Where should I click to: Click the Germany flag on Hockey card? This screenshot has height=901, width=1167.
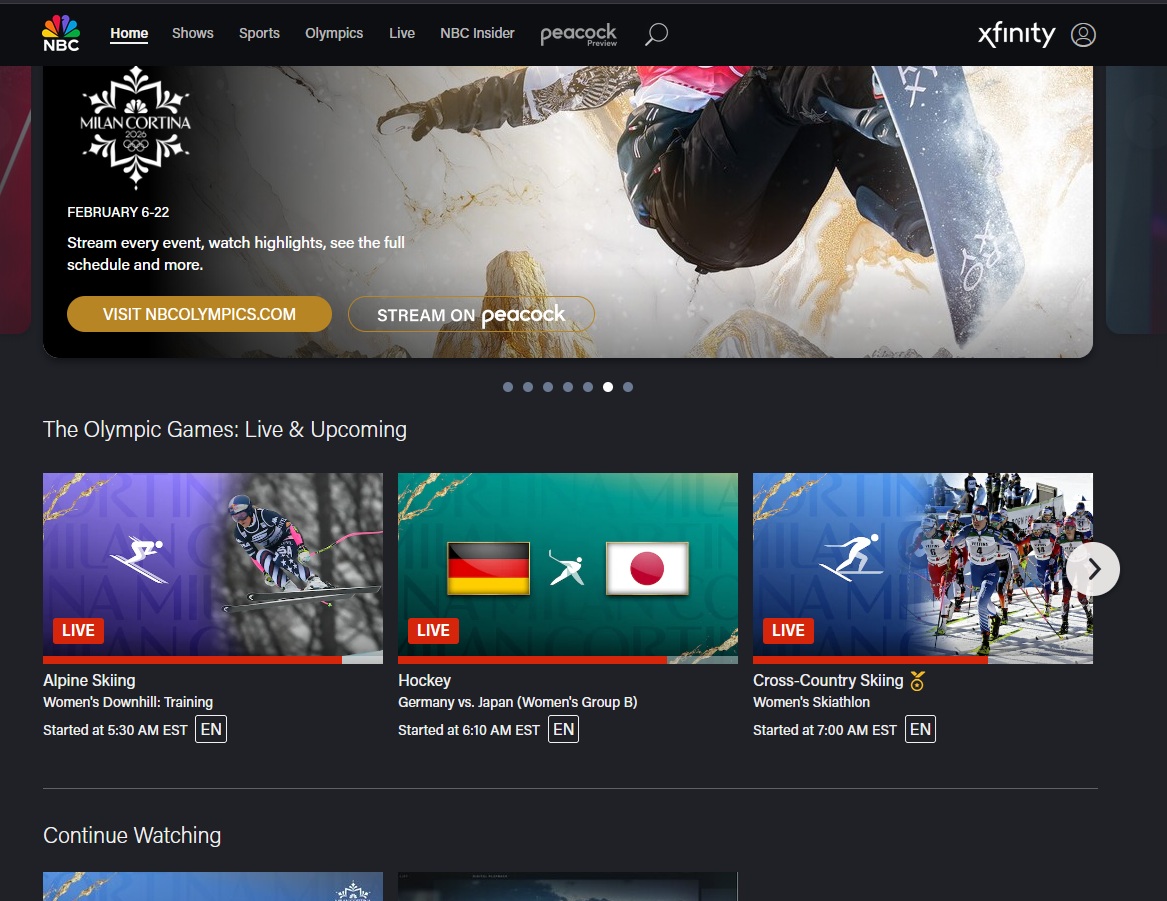488,568
